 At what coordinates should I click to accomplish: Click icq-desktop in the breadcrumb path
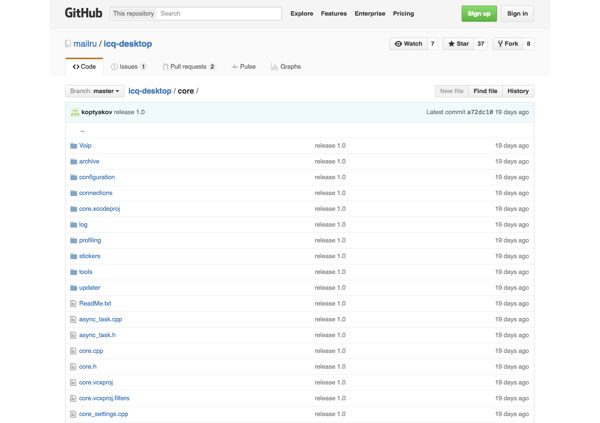(150, 91)
